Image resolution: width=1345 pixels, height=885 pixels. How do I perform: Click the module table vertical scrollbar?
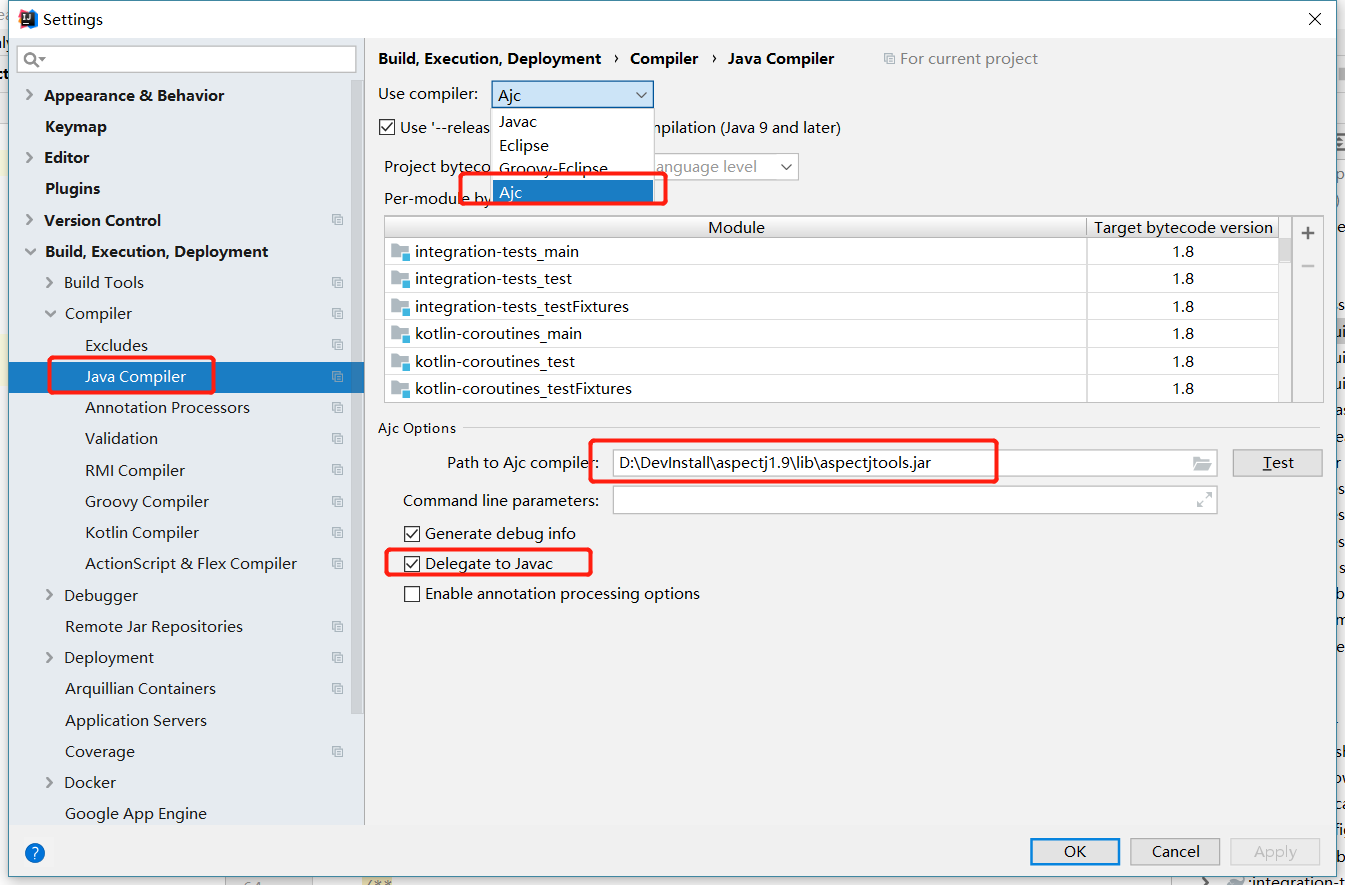point(1285,250)
